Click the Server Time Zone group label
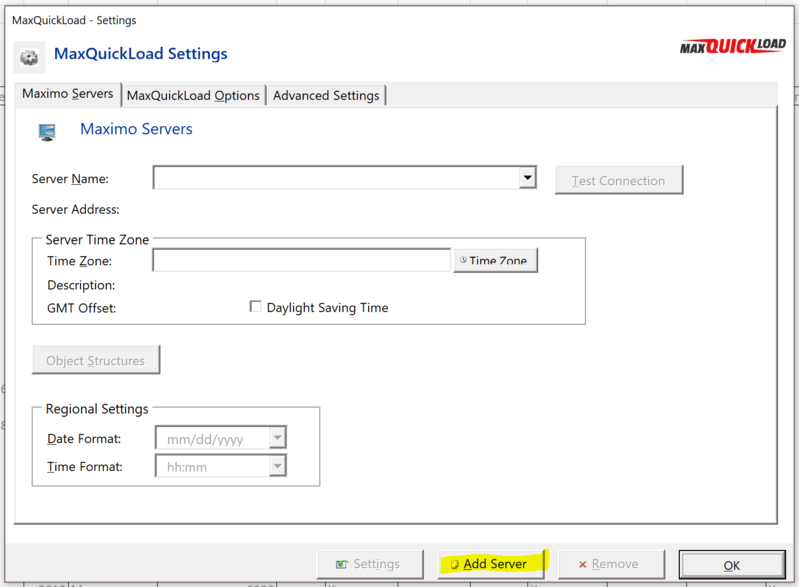 (97, 239)
